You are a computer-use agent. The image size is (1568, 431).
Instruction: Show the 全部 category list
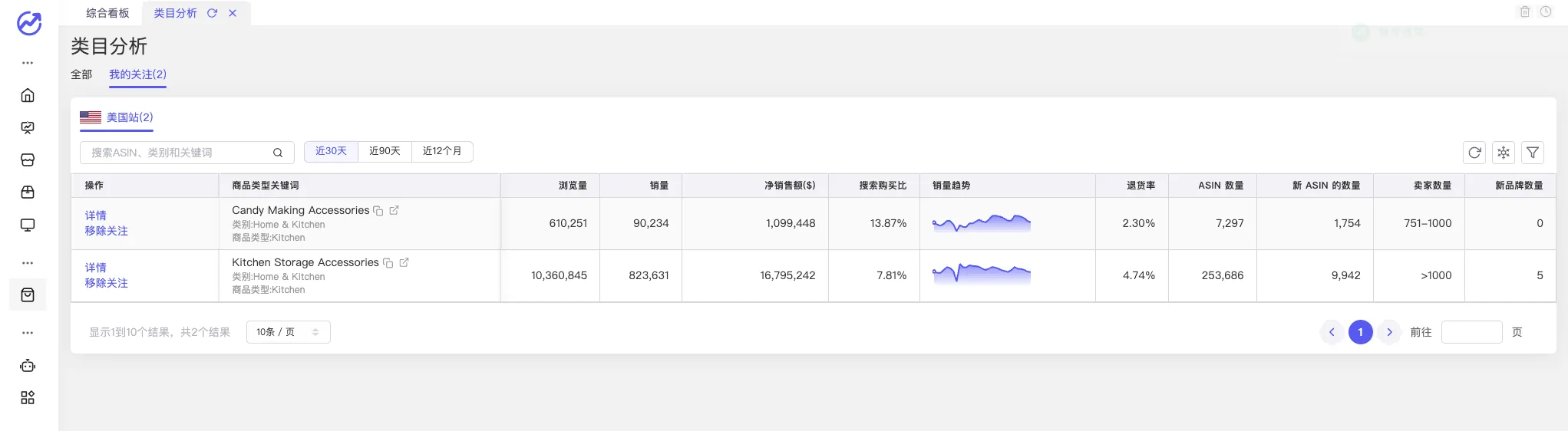pos(81,74)
